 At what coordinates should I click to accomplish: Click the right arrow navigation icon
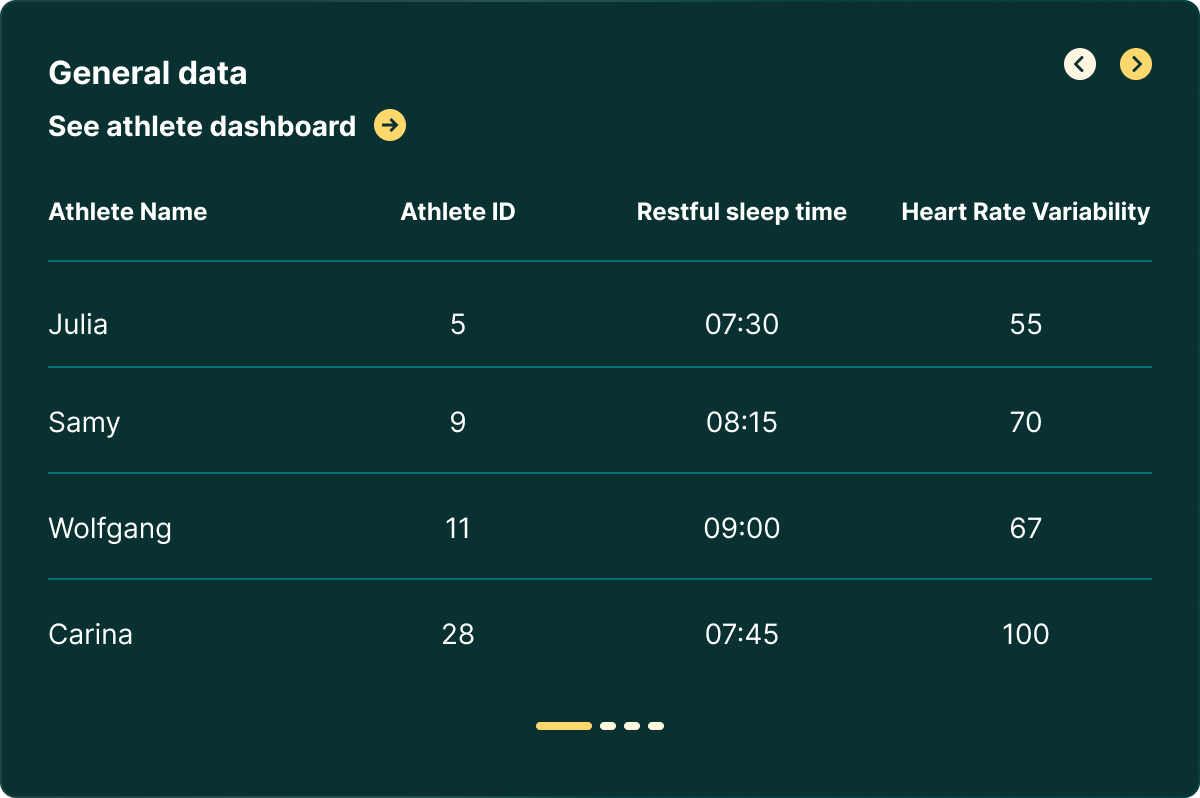tap(1136, 64)
